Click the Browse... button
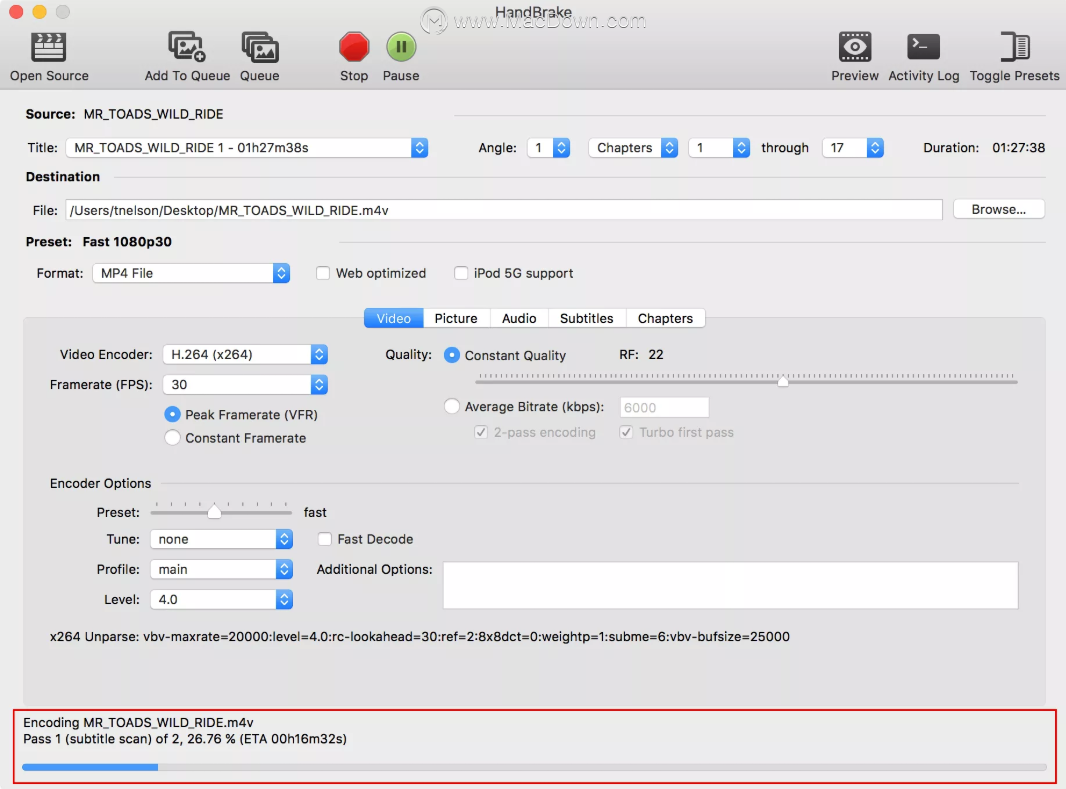 [x=998, y=209]
